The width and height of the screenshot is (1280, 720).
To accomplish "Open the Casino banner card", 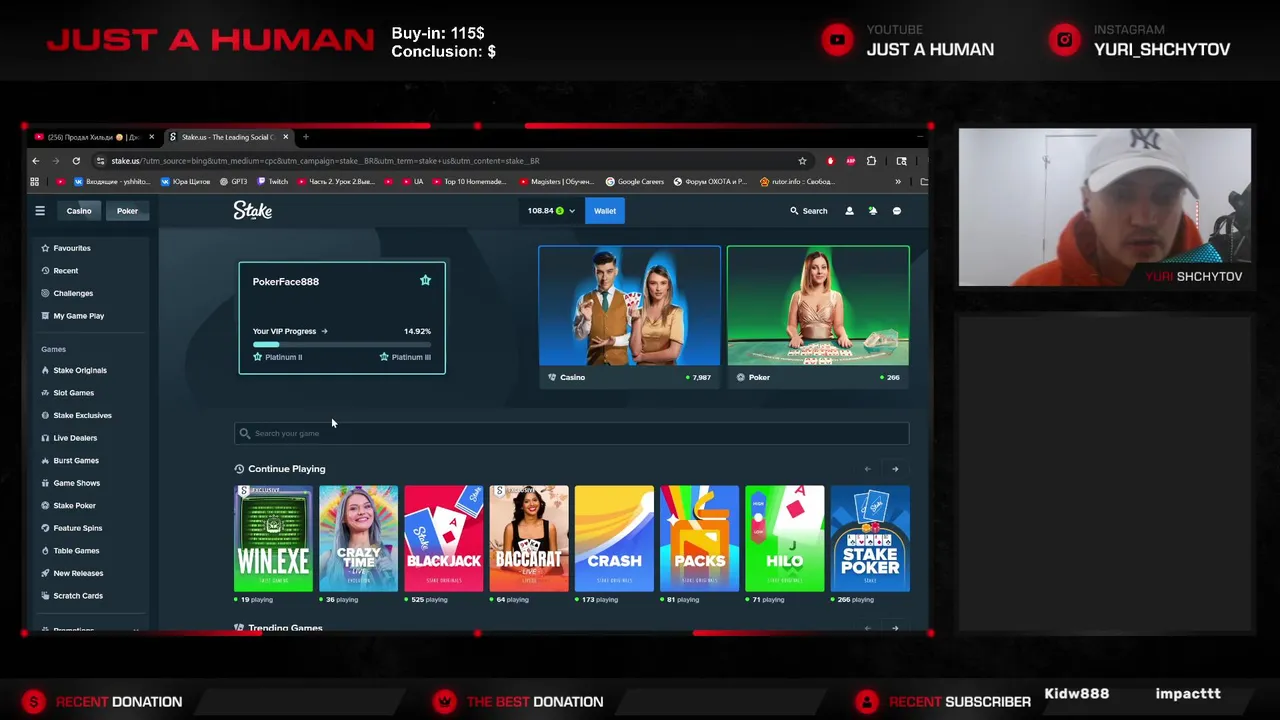I will tap(630, 316).
